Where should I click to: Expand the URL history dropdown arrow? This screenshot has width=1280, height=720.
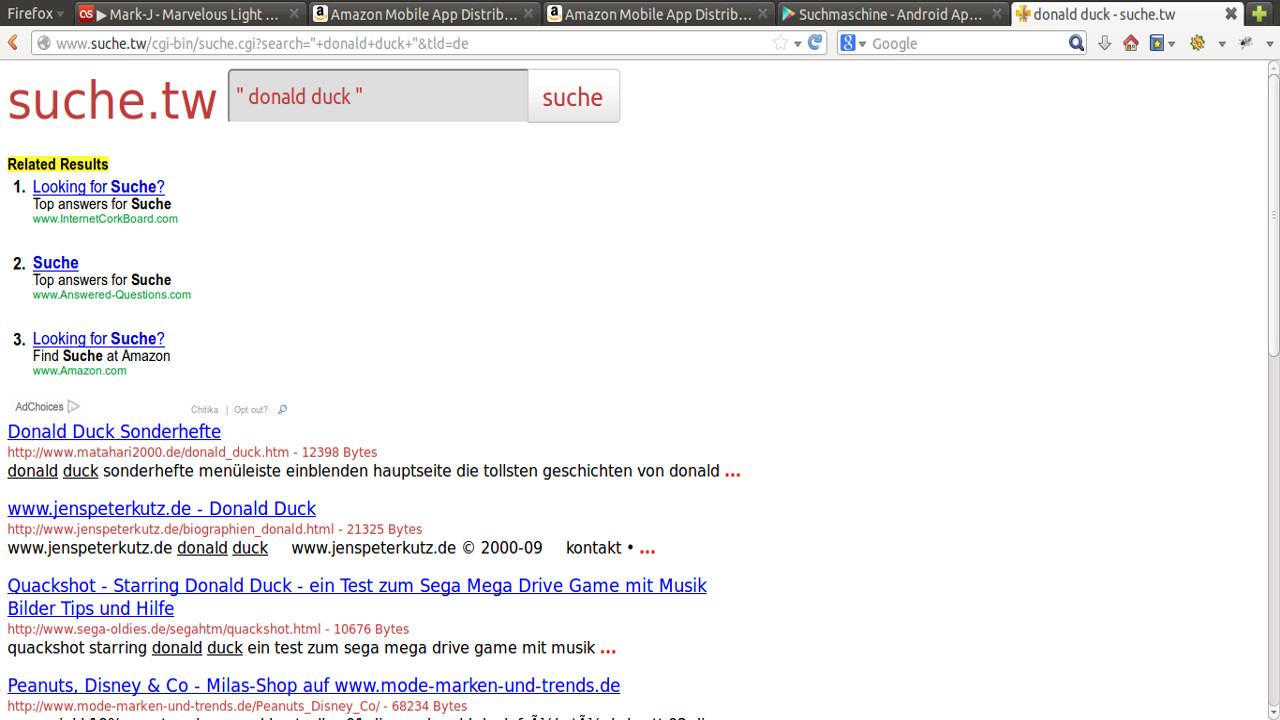[797, 44]
